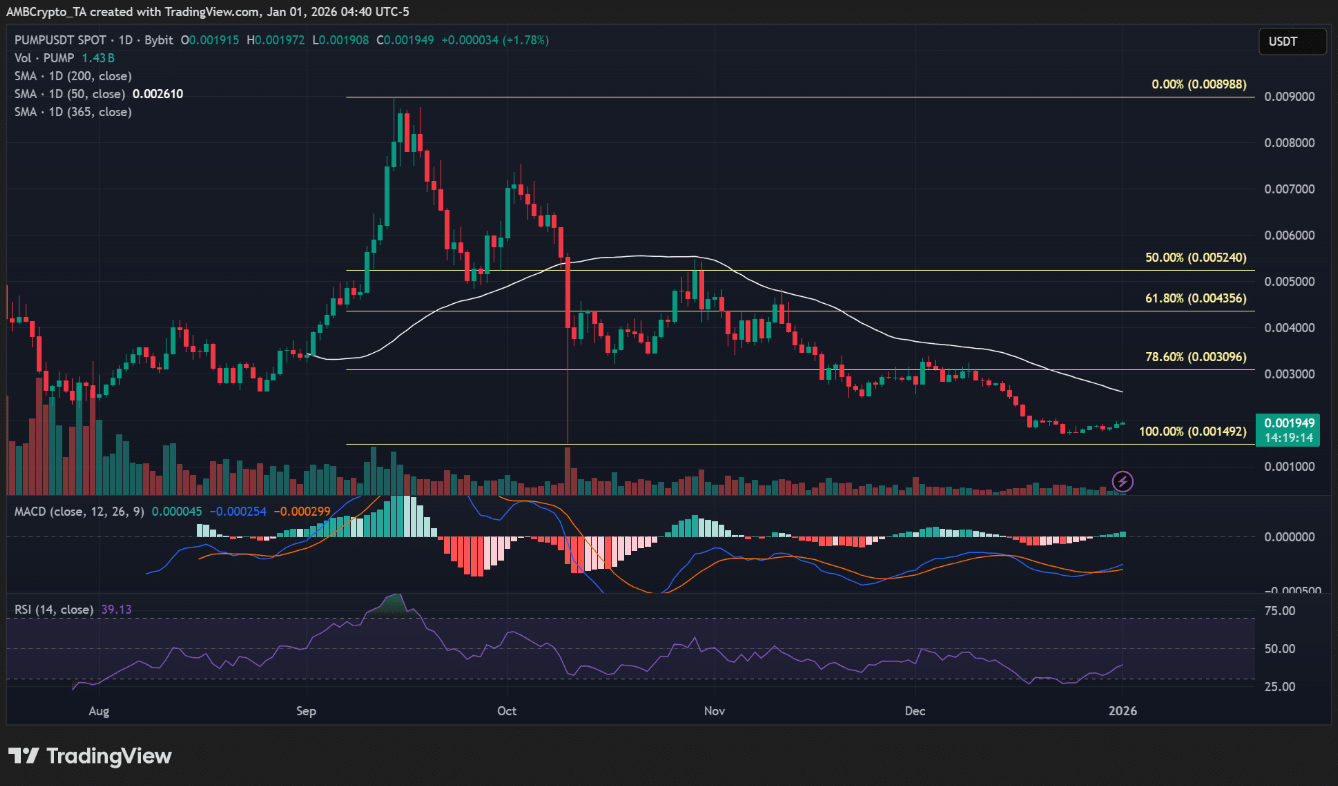This screenshot has width=1338, height=786.
Task: Click the 61.80% (0.004356) Fibonacci label
Action: 1195,298
